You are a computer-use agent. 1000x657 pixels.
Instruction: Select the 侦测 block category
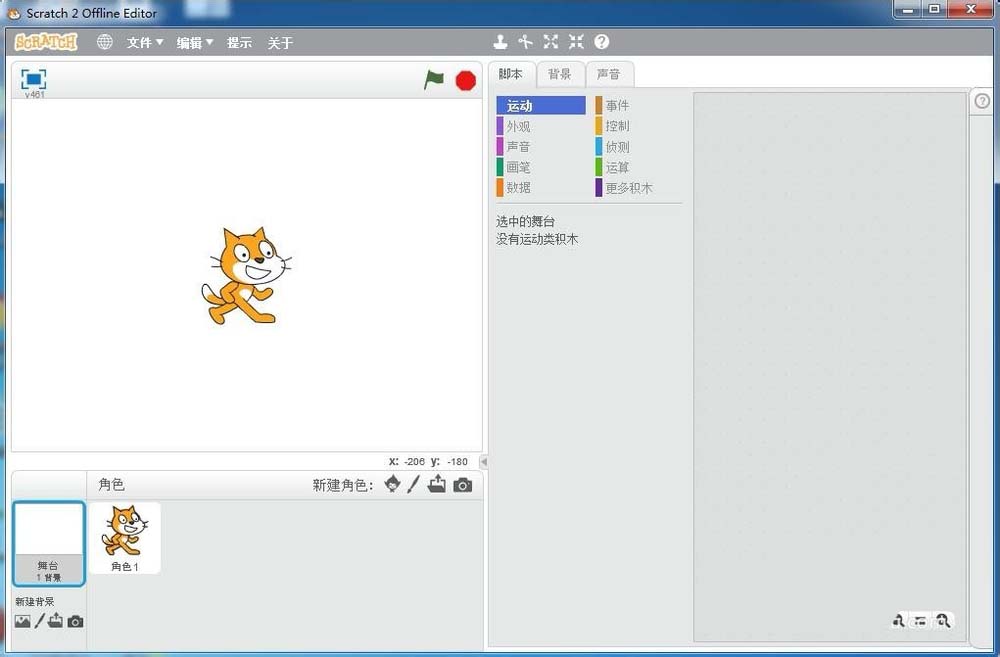[x=639, y=147]
